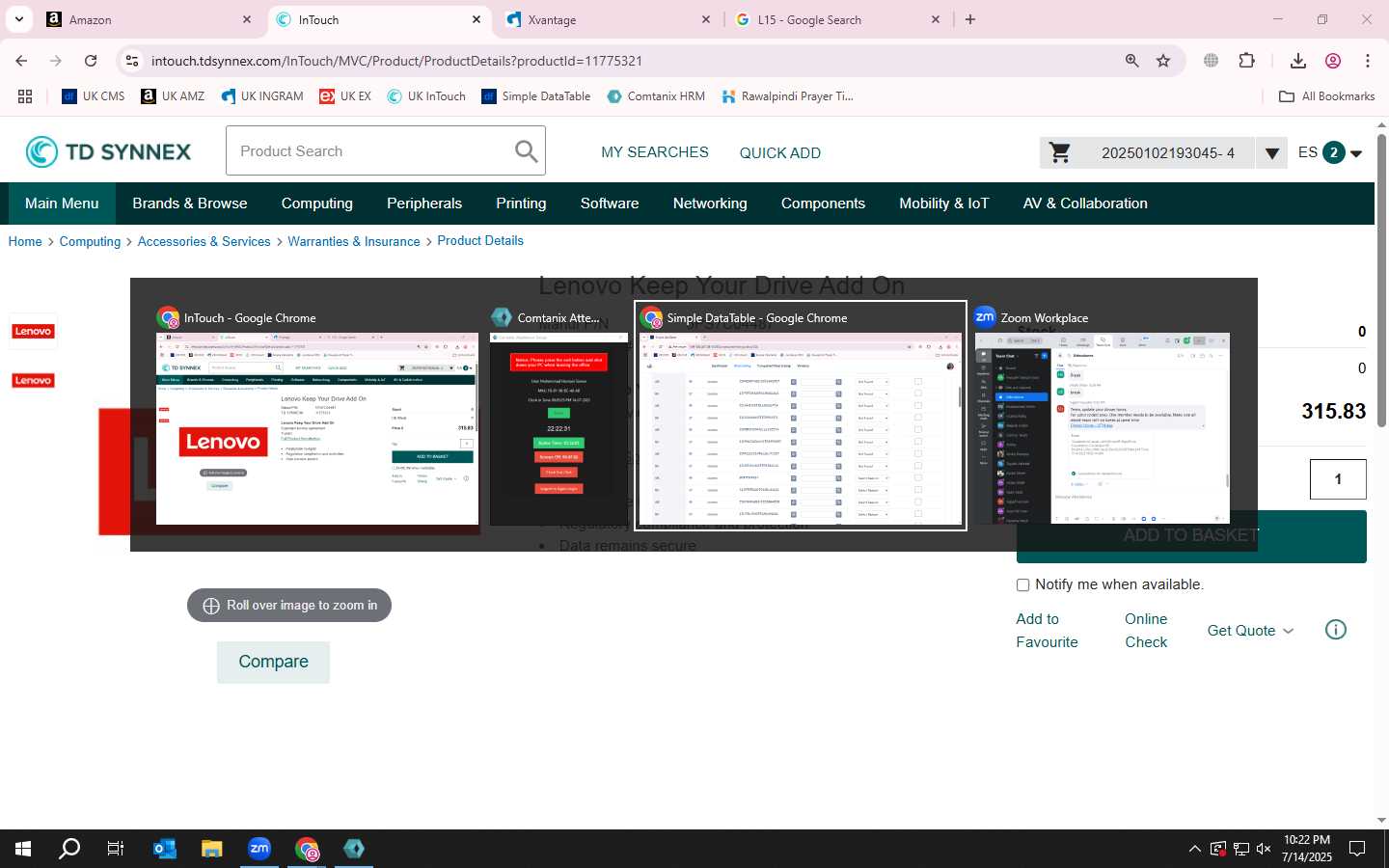The width and height of the screenshot is (1389, 868).
Task: Open the Computing menu
Action: click(x=317, y=203)
